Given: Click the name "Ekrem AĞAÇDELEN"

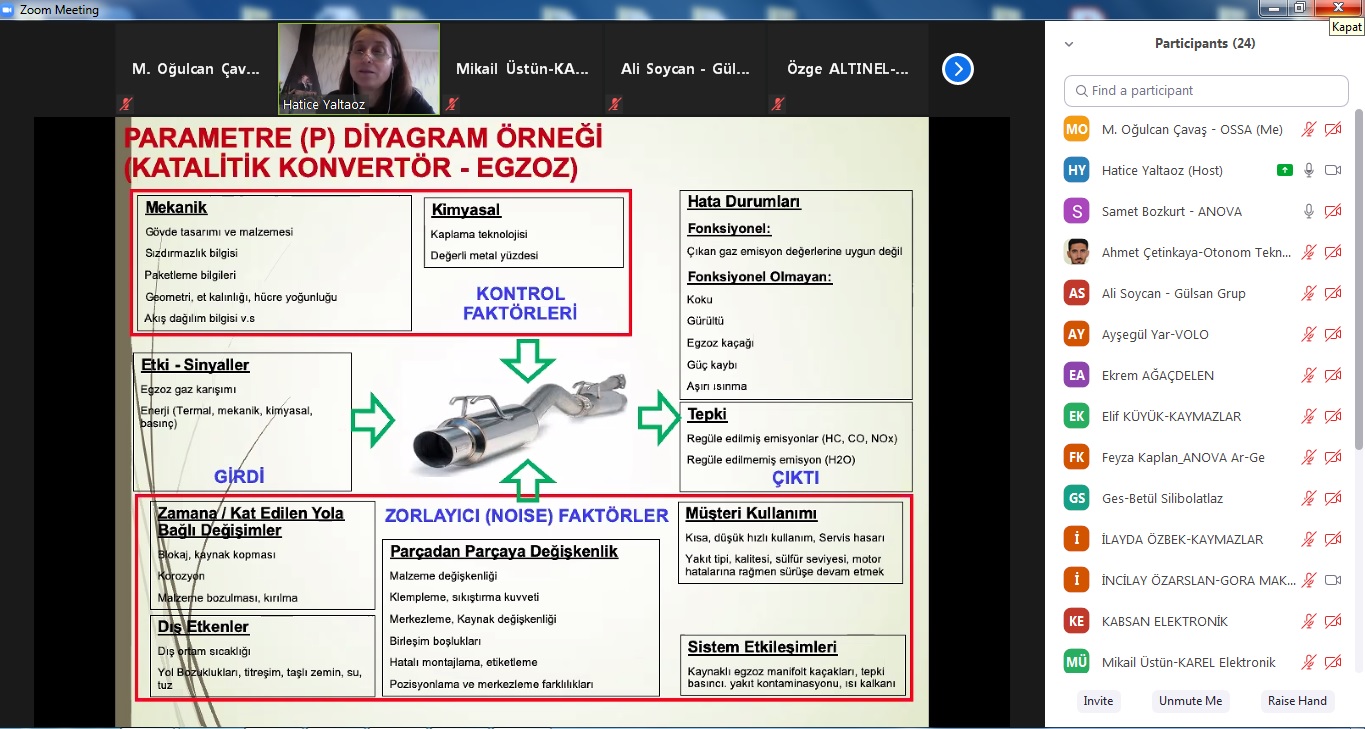Looking at the screenshot, I should [1158, 376].
